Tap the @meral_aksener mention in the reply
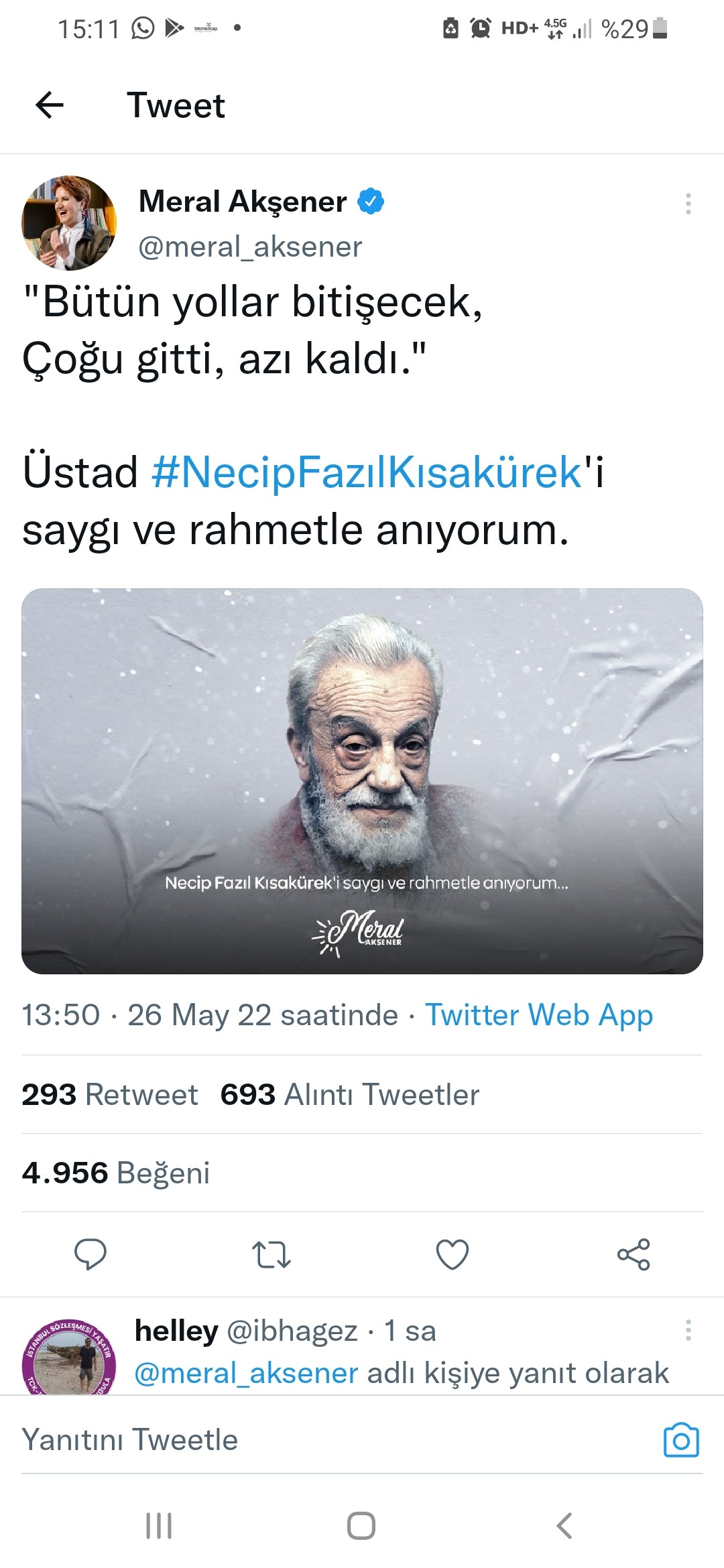Image resolution: width=724 pixels, height=1568 pixels. pos(247,1374)
